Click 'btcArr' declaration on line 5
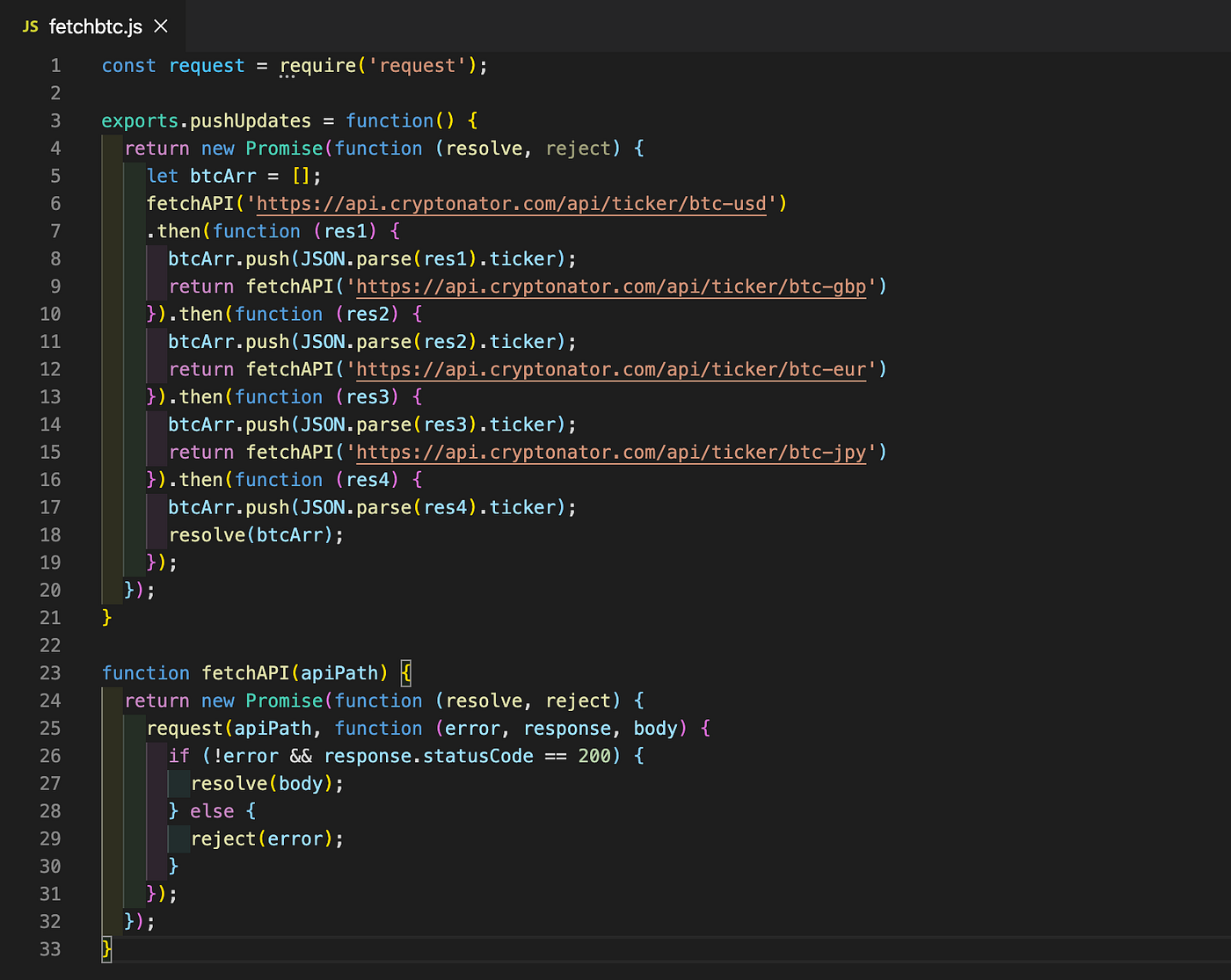 [x=223, y=177]
